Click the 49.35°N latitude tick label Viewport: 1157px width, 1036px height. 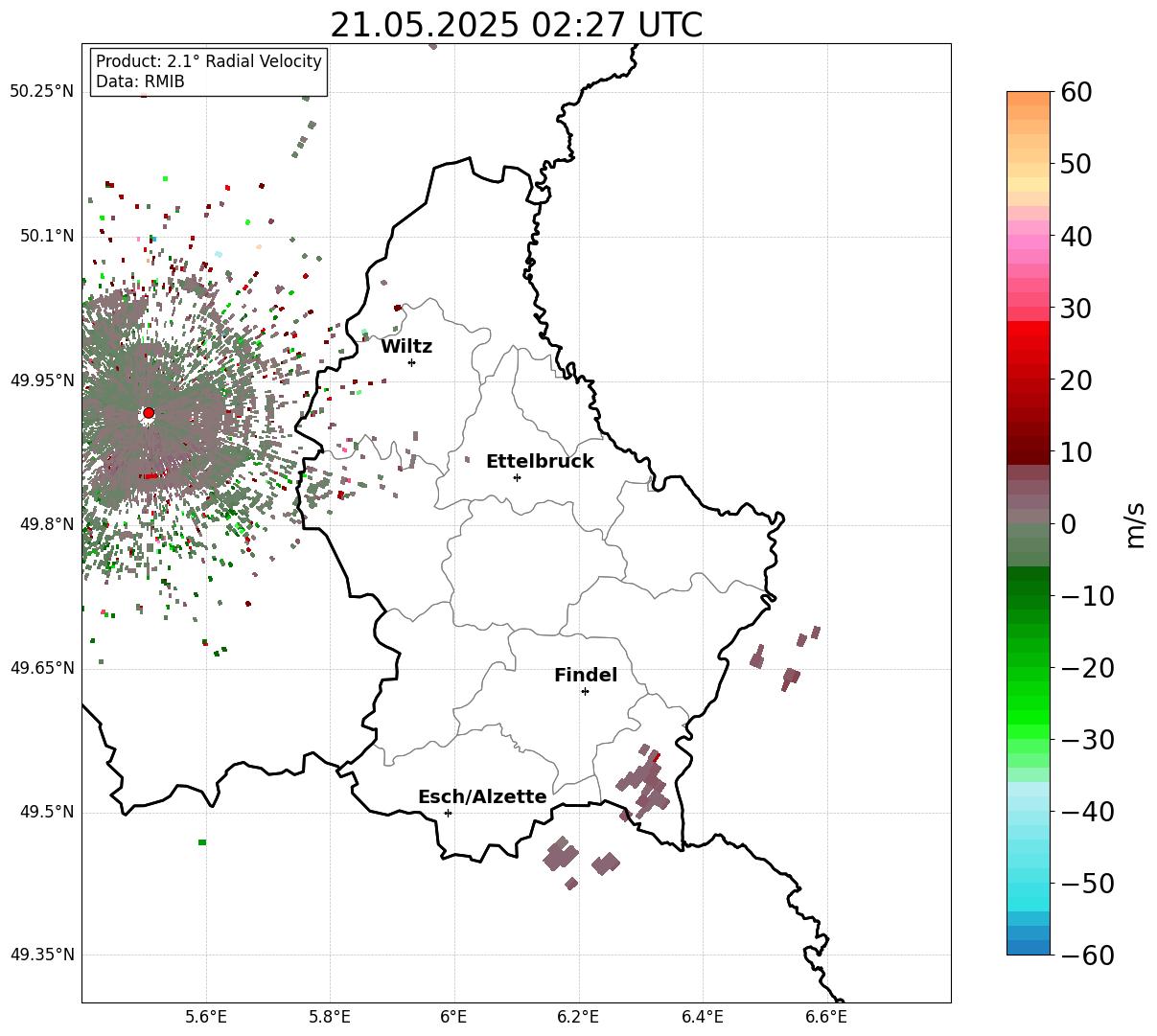tap(41, 955)
